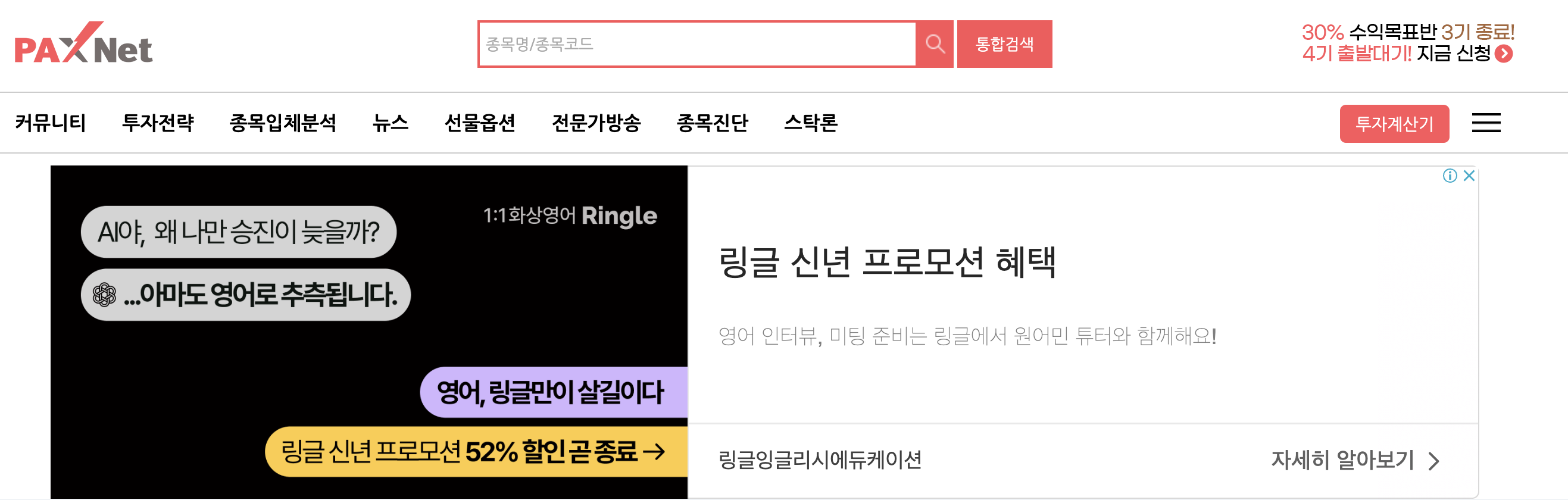Open the 전문가방송 menu

[x=596, y=123]
